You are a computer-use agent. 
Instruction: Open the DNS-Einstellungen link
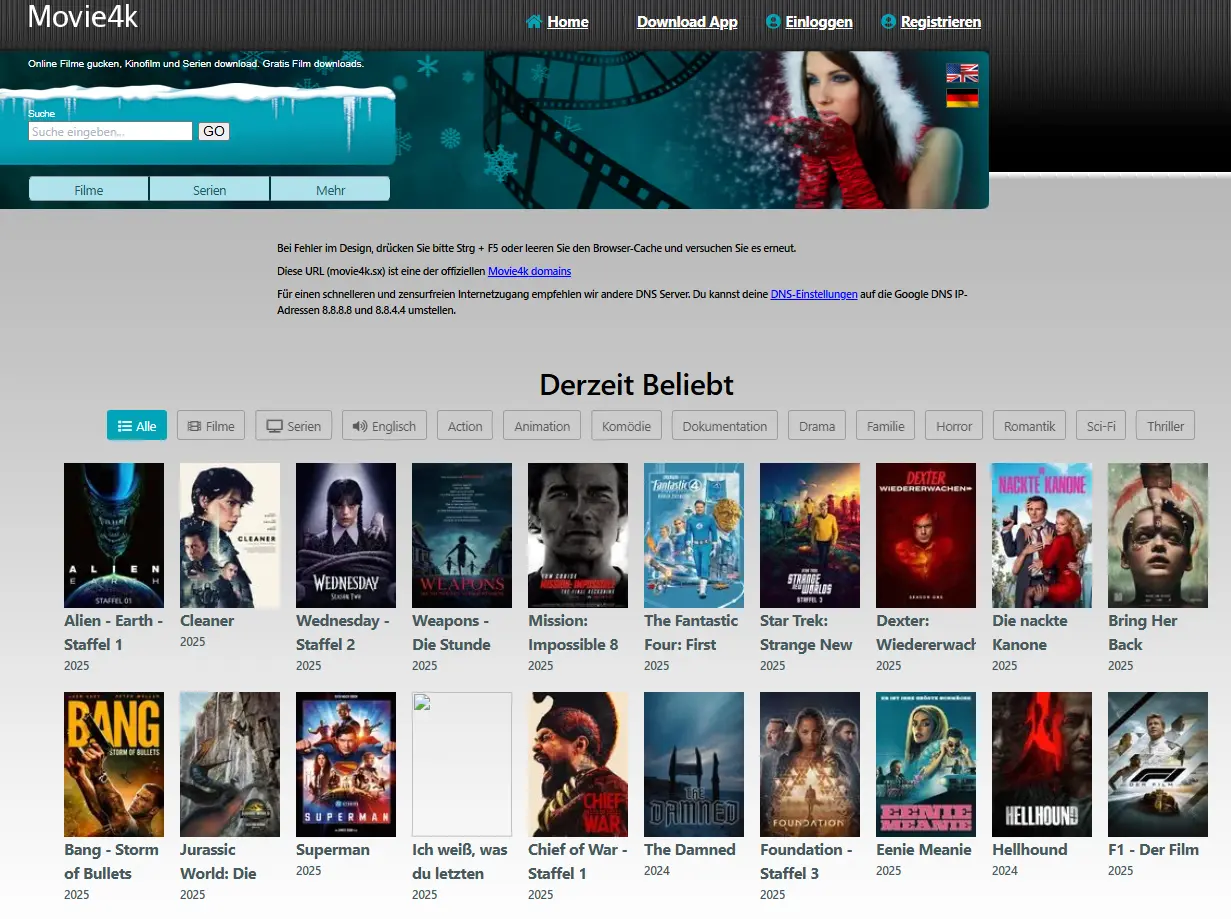tap(813, 294)
